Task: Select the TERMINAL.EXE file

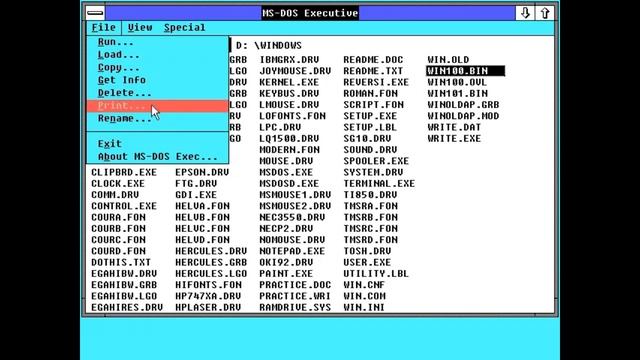Action: click(x=379, y=184)
